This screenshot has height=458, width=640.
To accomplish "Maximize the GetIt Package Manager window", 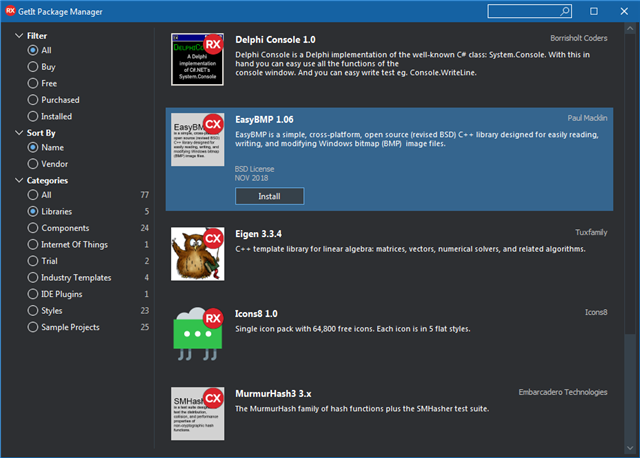I will [594, 11].
